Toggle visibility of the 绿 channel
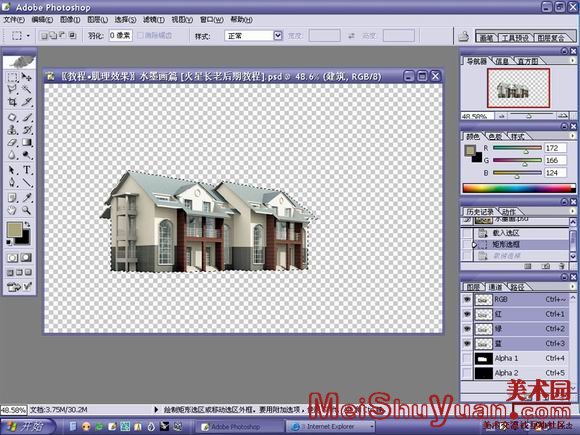Viewport: 580px width, 435px height. pyautogui.click(x=467, y=329)
